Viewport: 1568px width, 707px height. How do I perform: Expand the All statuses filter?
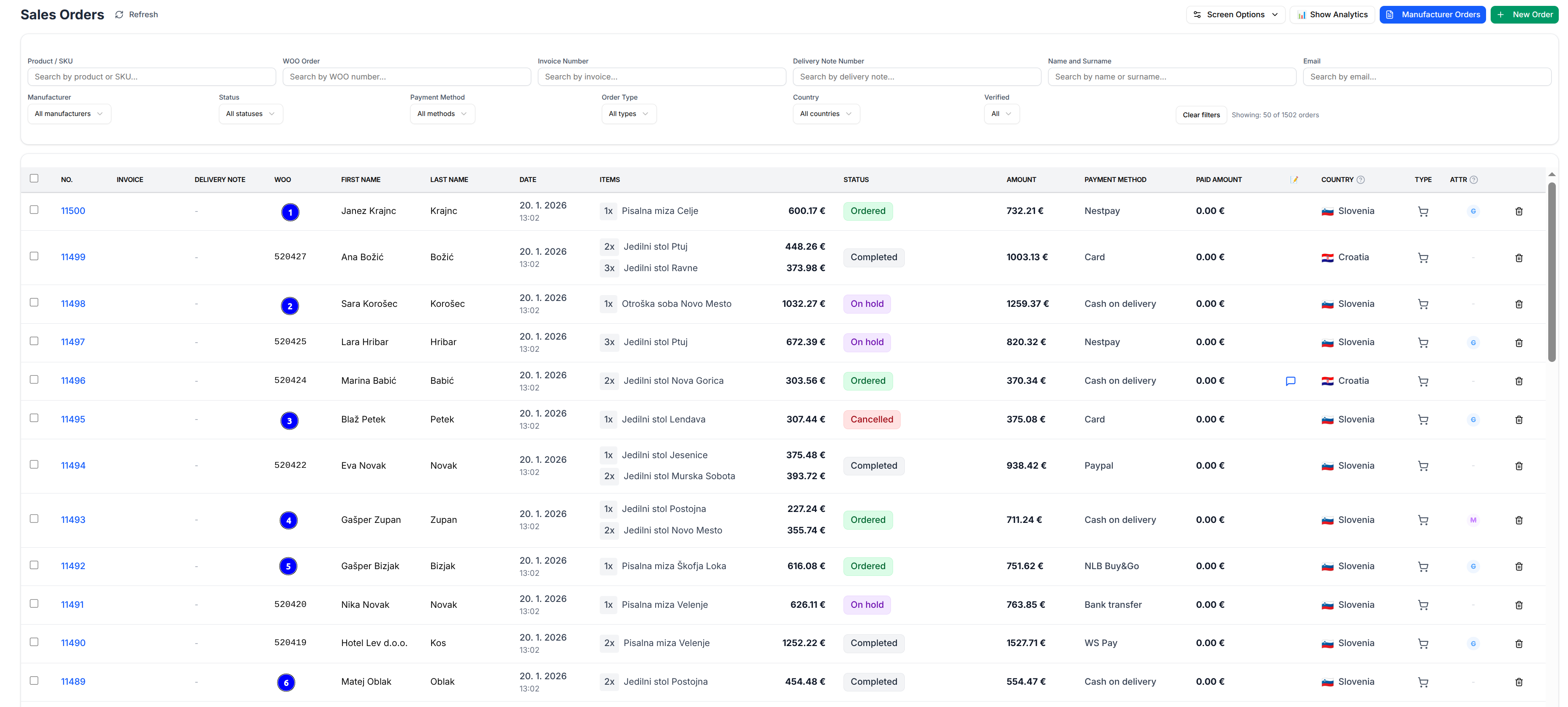click(250, 114)
